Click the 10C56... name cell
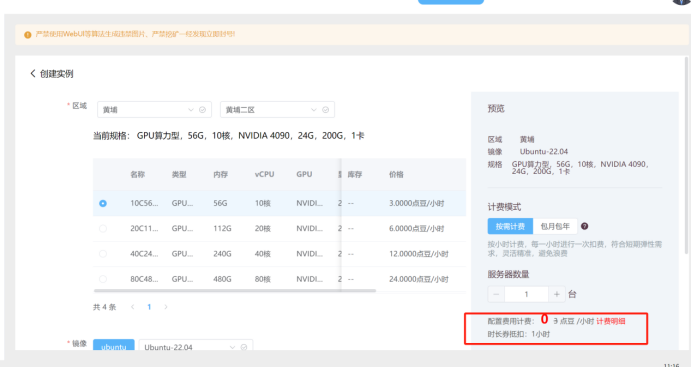The width and height of the screenshot is (692, 367). (144, 203)
